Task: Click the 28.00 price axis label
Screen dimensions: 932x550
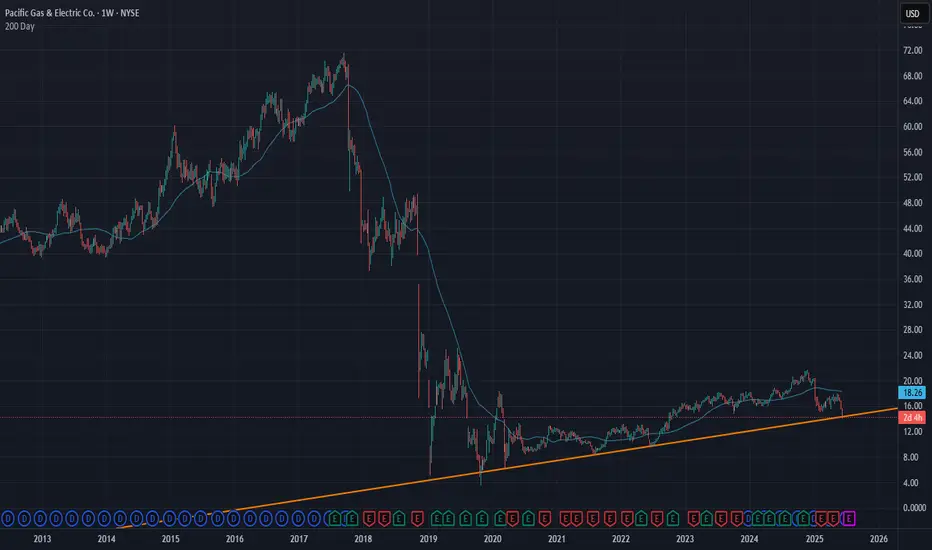Action: pos(912,329)
